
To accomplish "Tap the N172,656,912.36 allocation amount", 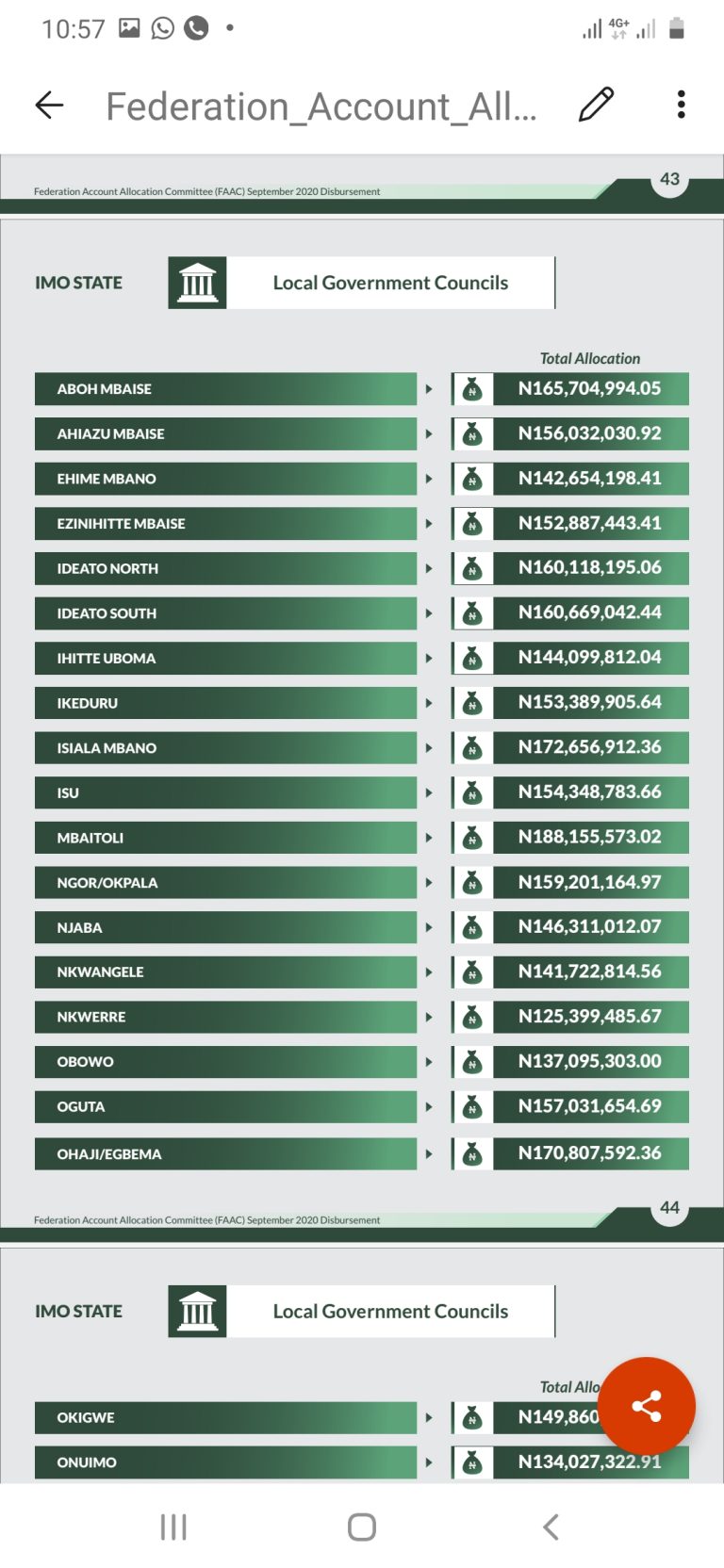I will 590,747.
